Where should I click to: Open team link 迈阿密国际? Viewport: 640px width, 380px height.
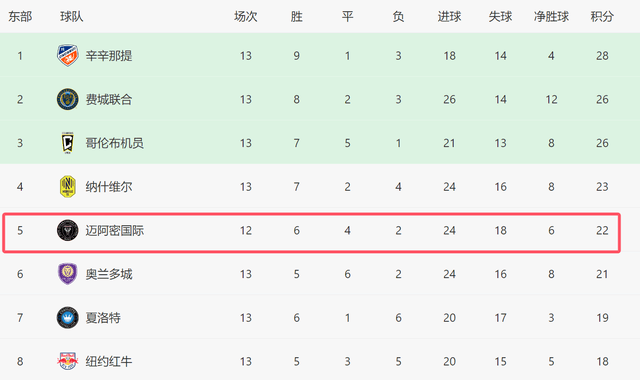tap(115, 231)
